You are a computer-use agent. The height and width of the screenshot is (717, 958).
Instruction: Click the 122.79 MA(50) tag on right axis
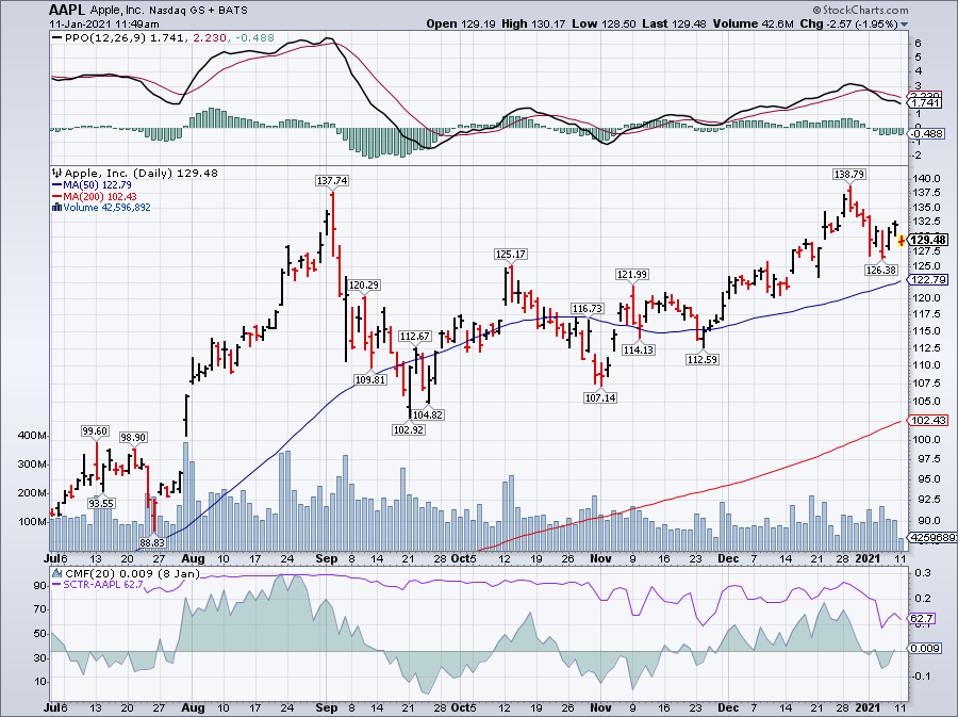tap(929, 279)
